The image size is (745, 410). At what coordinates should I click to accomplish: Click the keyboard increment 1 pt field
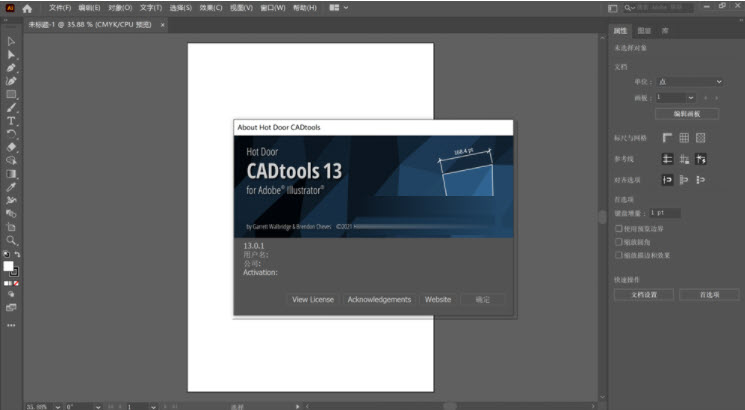(665, 213)
